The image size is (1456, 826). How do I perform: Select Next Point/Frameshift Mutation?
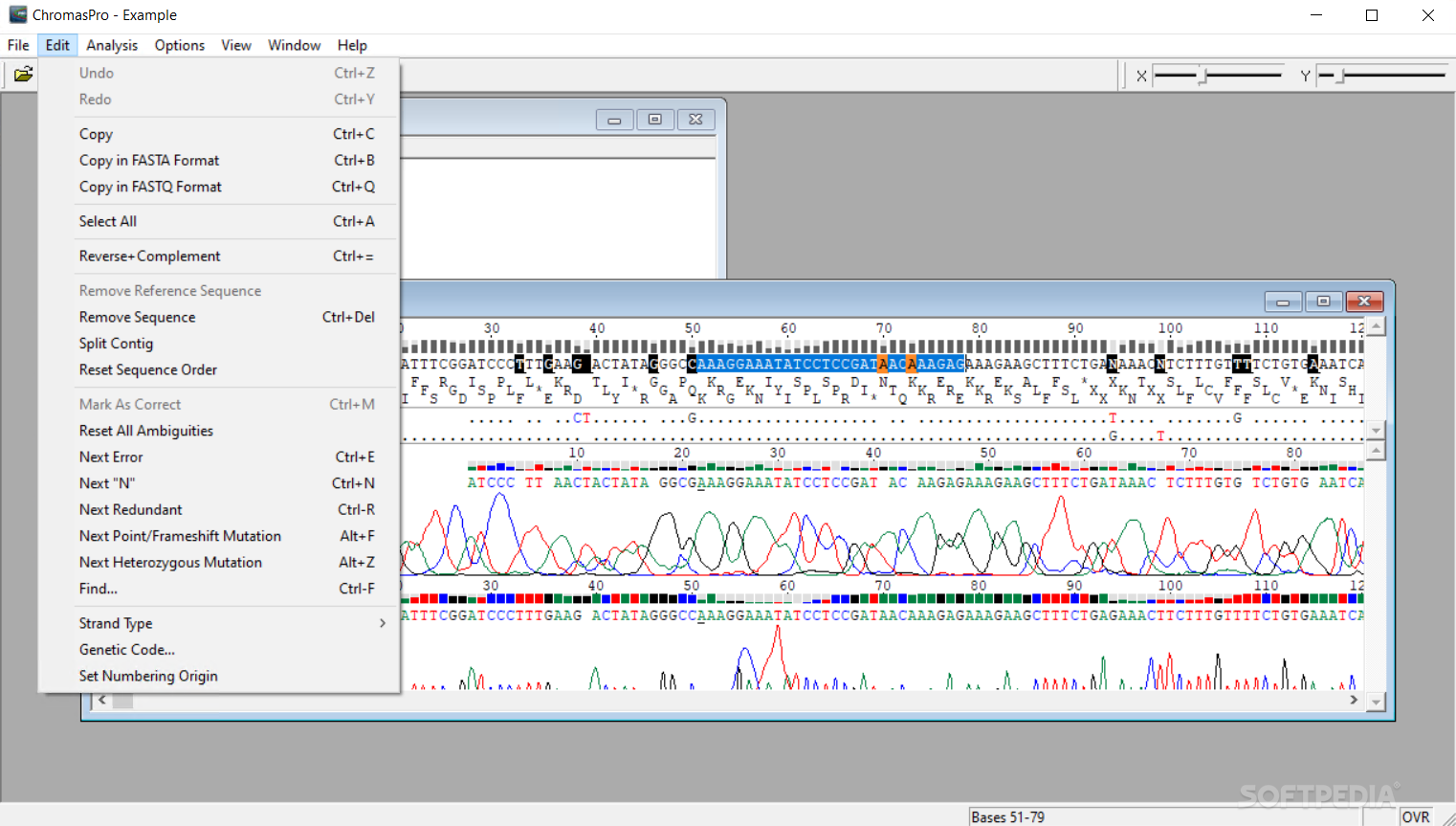219,536
